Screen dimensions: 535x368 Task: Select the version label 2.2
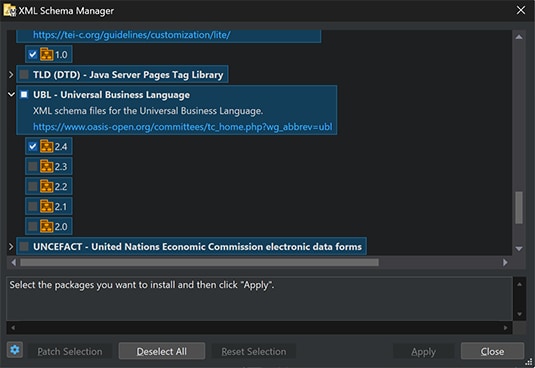[x=61, y=187]
